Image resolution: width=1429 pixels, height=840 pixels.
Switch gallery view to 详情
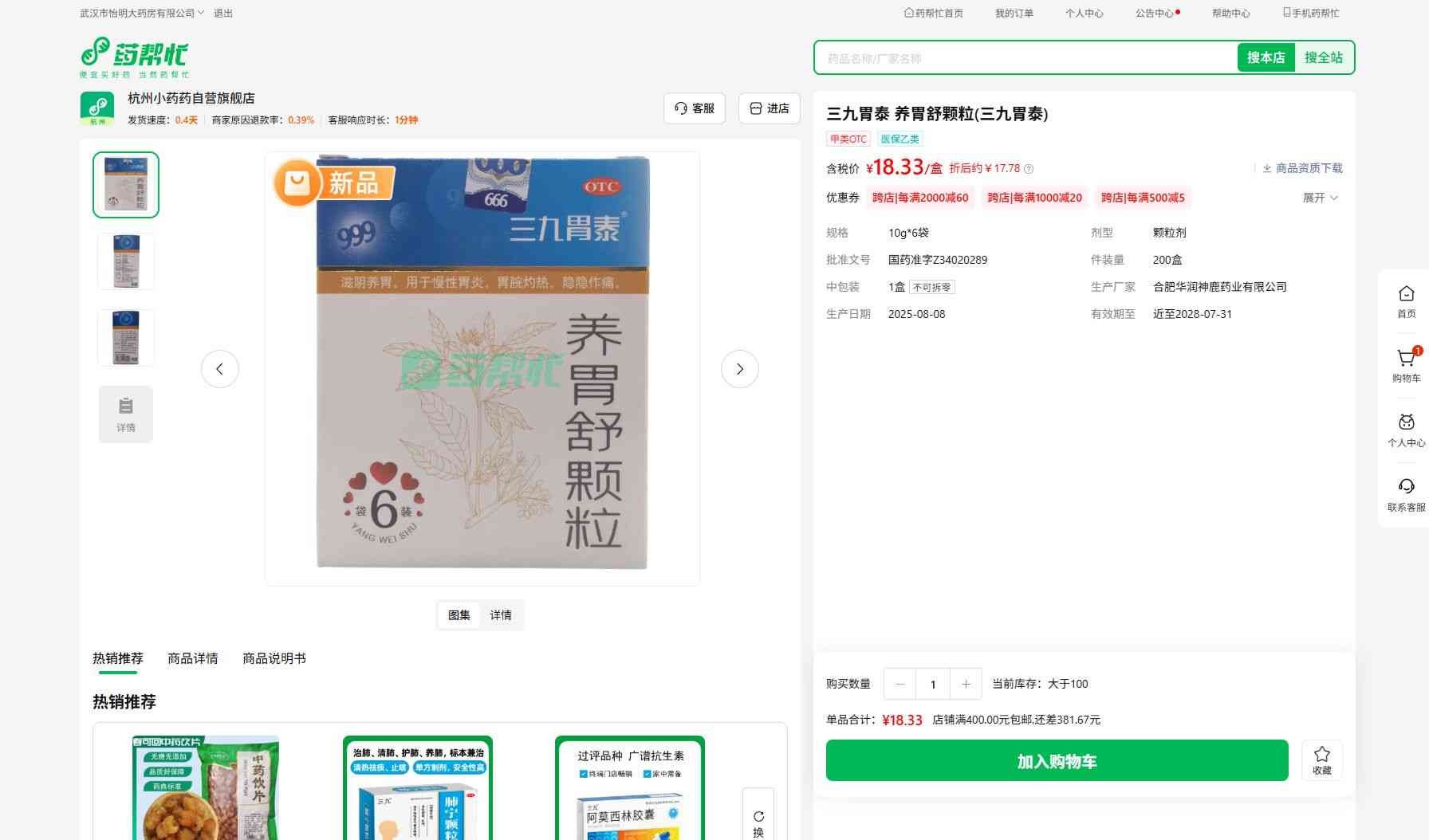tap(501, 615)
